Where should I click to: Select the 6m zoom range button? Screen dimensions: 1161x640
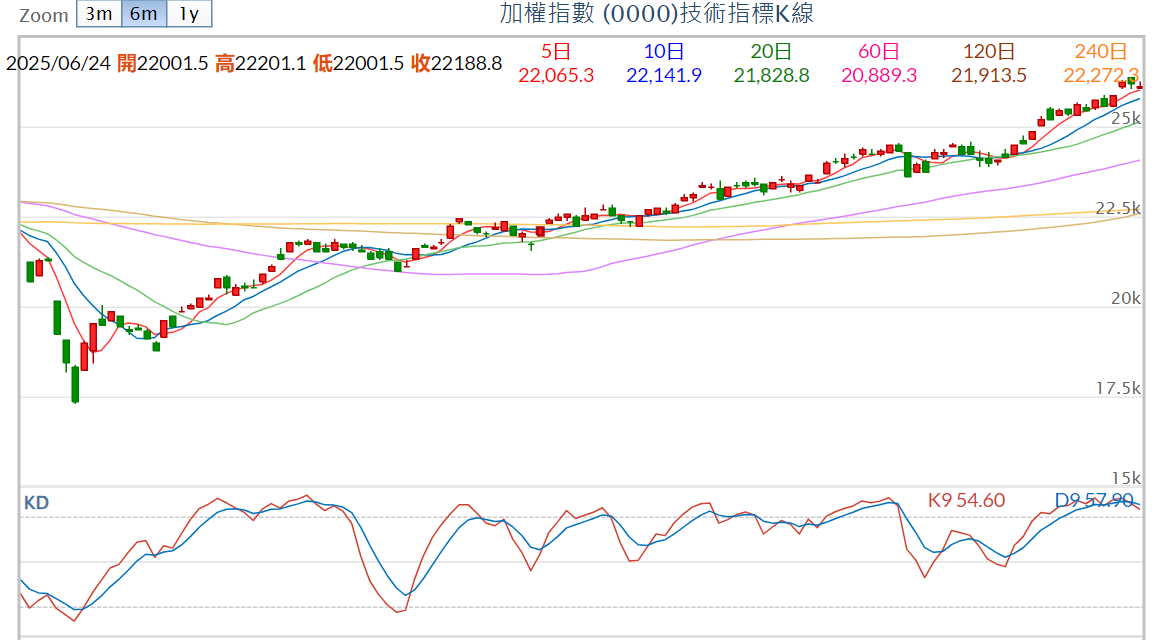click(144, 13)
